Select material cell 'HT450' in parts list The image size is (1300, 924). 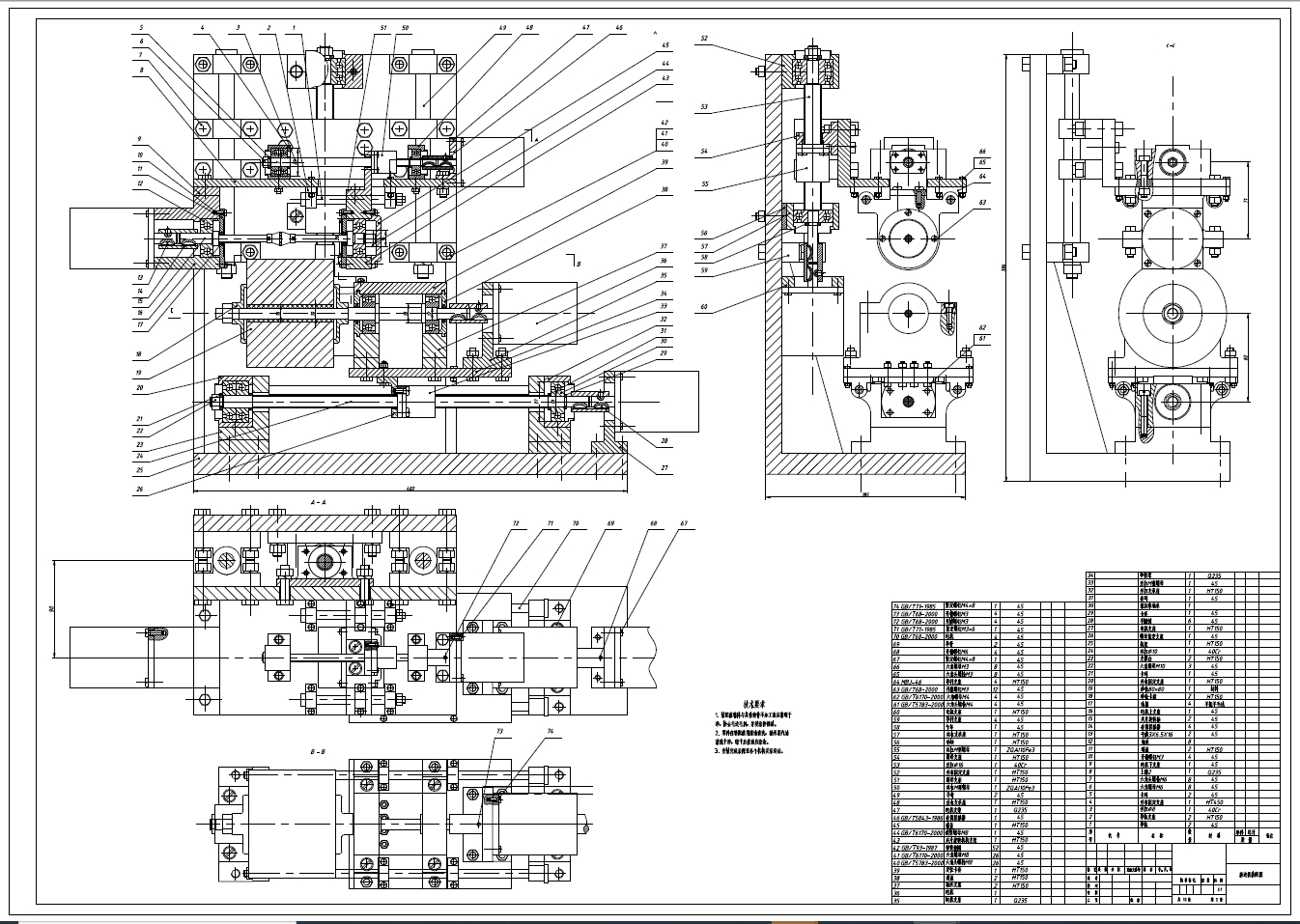coord(1214,802)
